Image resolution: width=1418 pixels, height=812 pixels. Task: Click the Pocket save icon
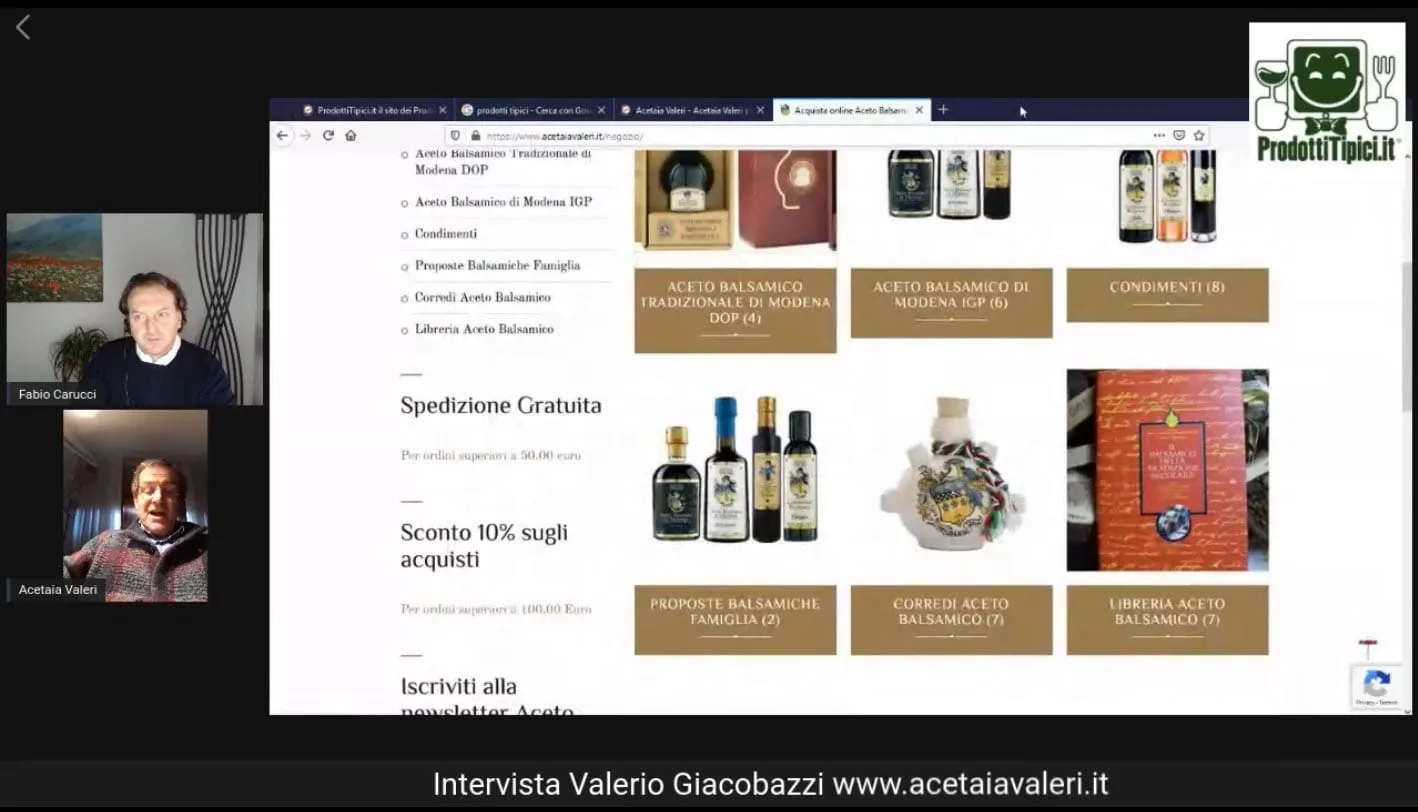coord(1179,136)
